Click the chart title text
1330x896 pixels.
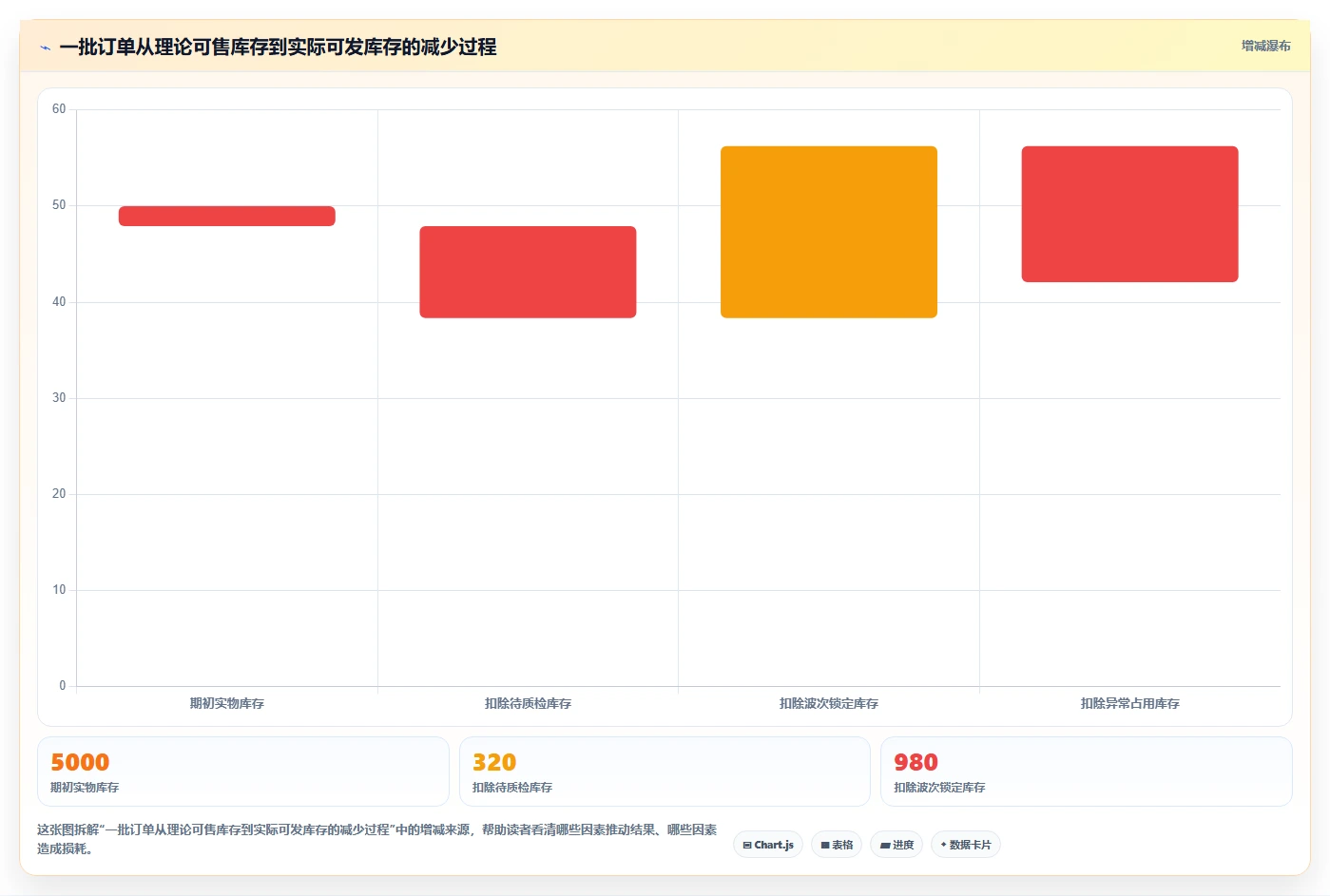coord(278,48)
